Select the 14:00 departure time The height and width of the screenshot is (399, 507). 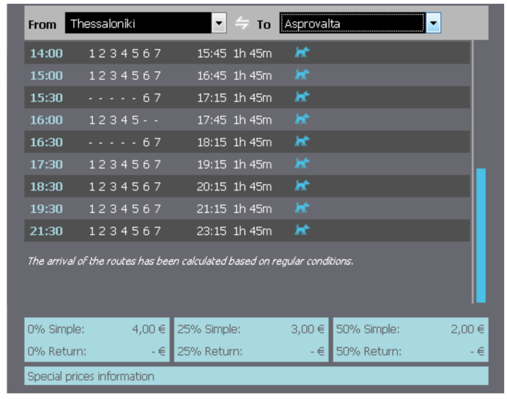(x=46, y=53)
